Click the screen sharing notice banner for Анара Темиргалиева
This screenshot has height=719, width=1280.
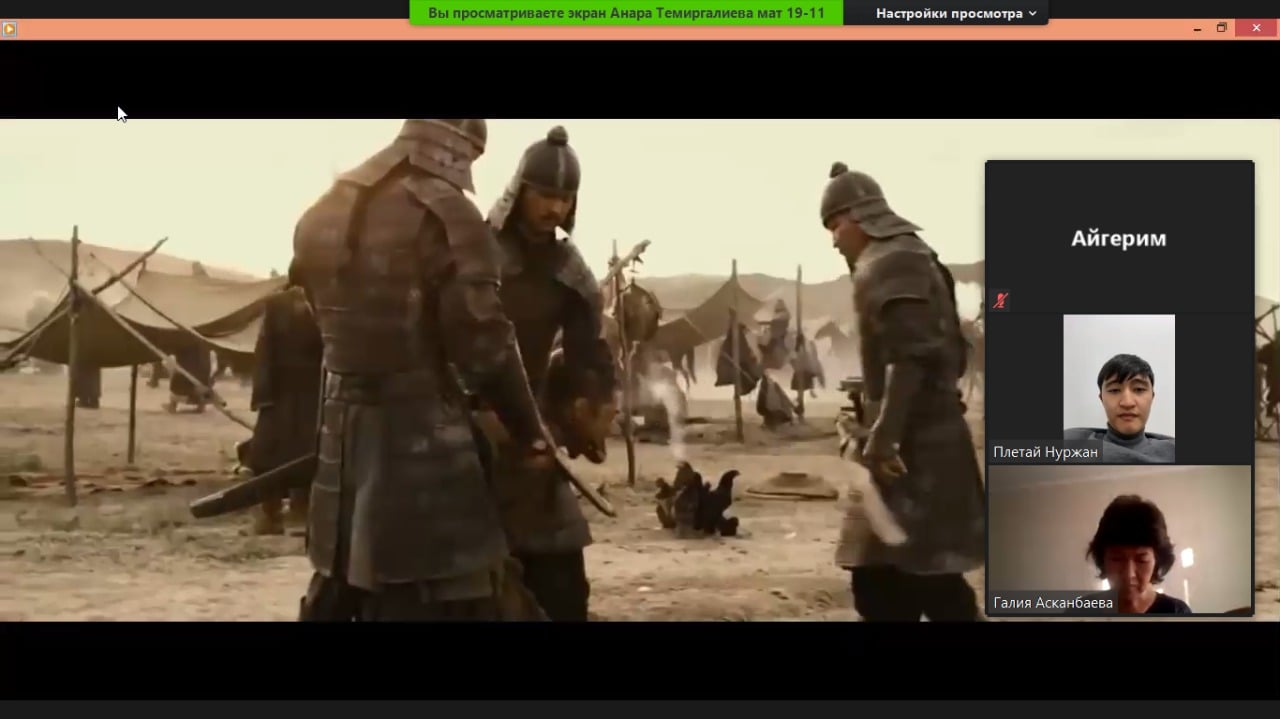point(626,13)
